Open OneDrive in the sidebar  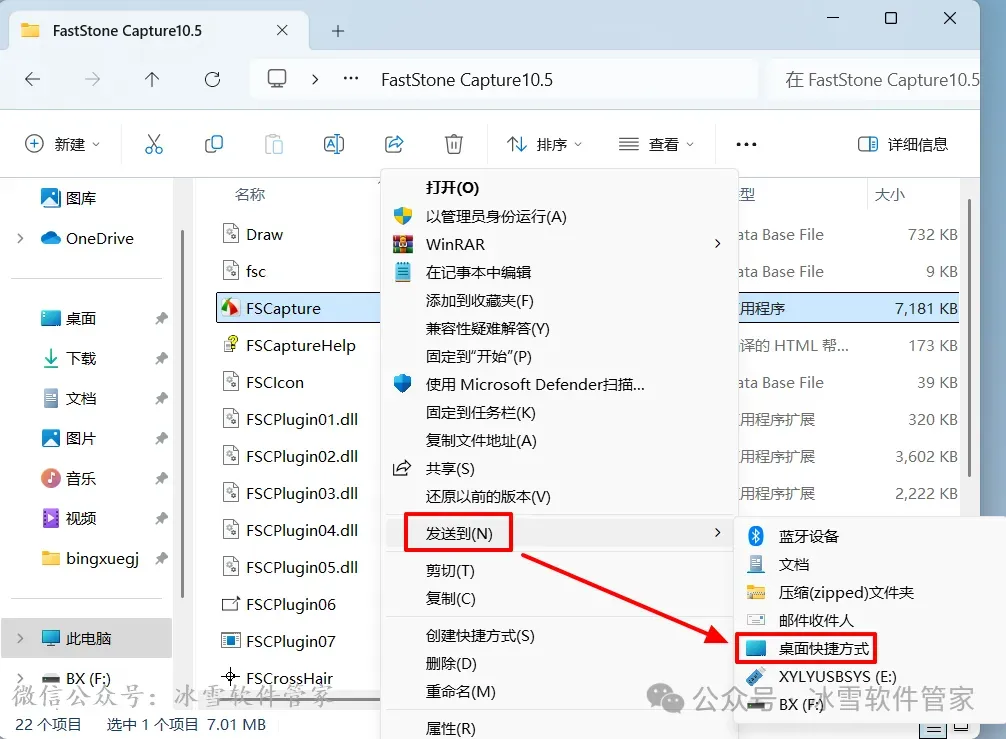(87, 239)
